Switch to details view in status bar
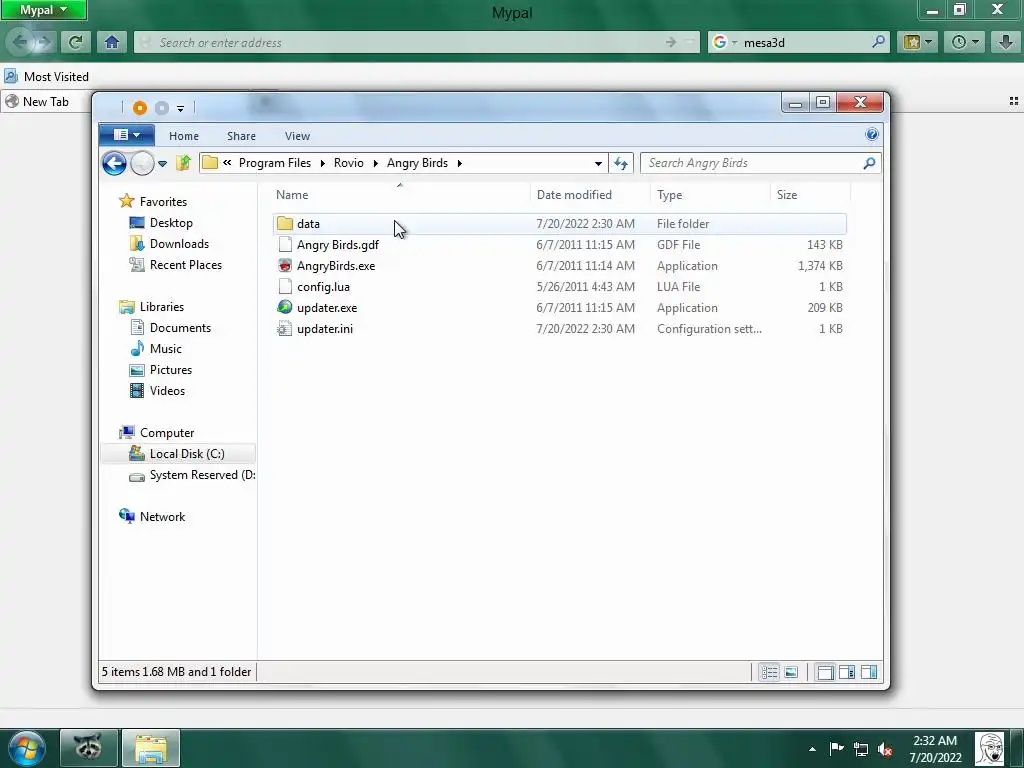Screen dimensions: 1024x768 769,672
